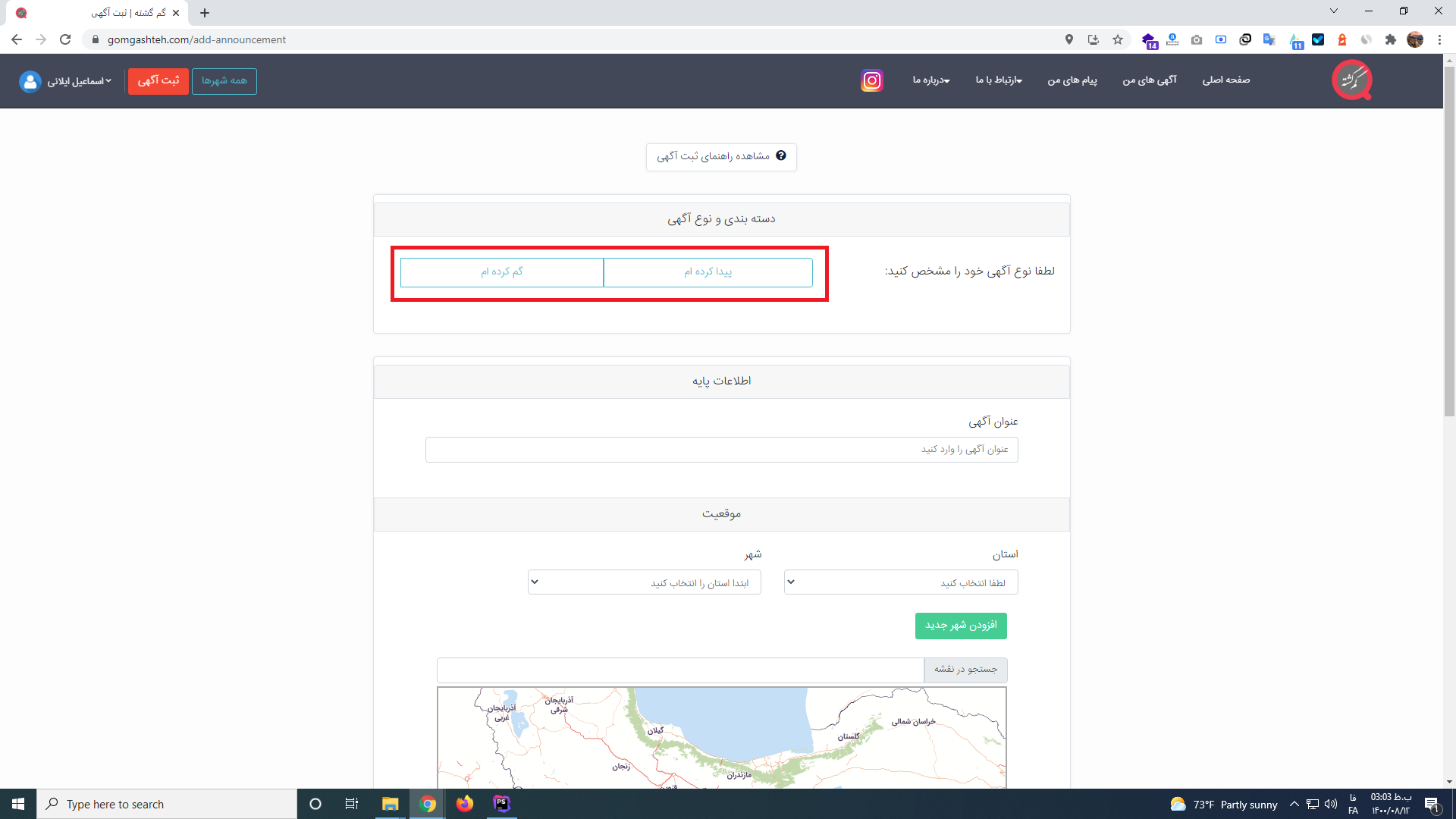Screen dimensions: 1456x819
Task: Expand the 'درباره ما' menu
Action: click(x=931, y=80)
